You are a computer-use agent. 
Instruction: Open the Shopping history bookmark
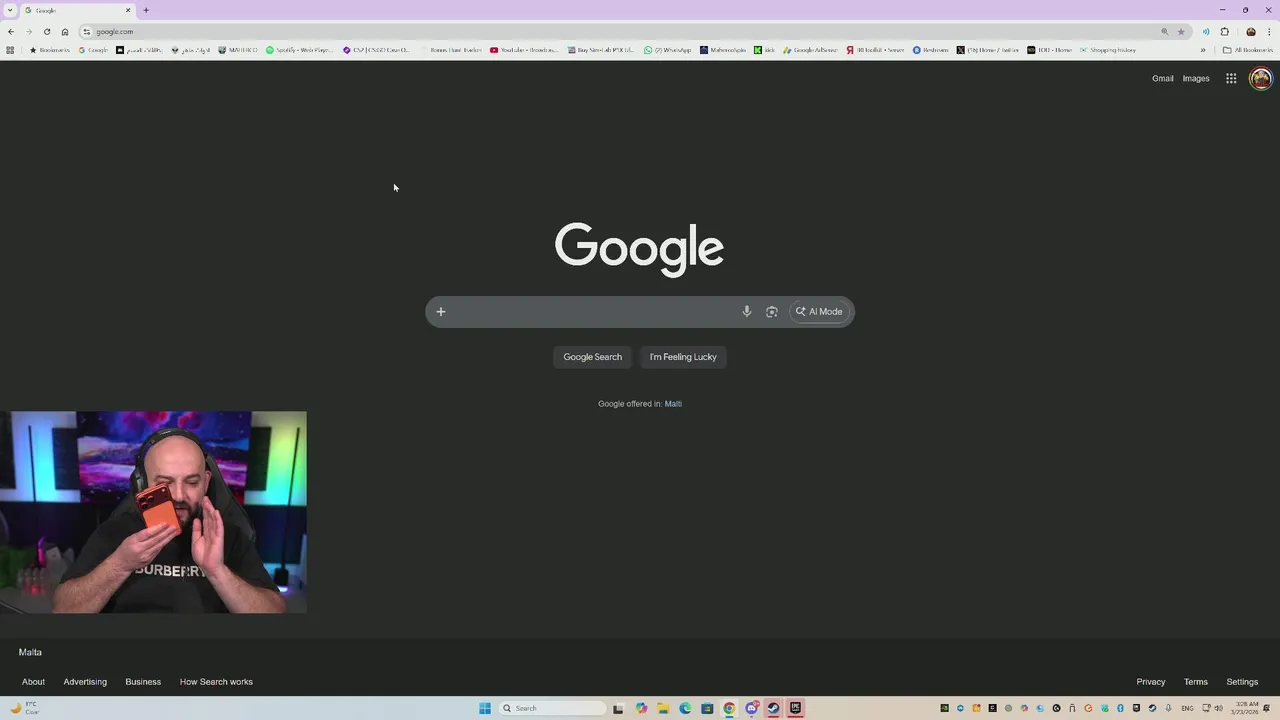(1108, 50)
